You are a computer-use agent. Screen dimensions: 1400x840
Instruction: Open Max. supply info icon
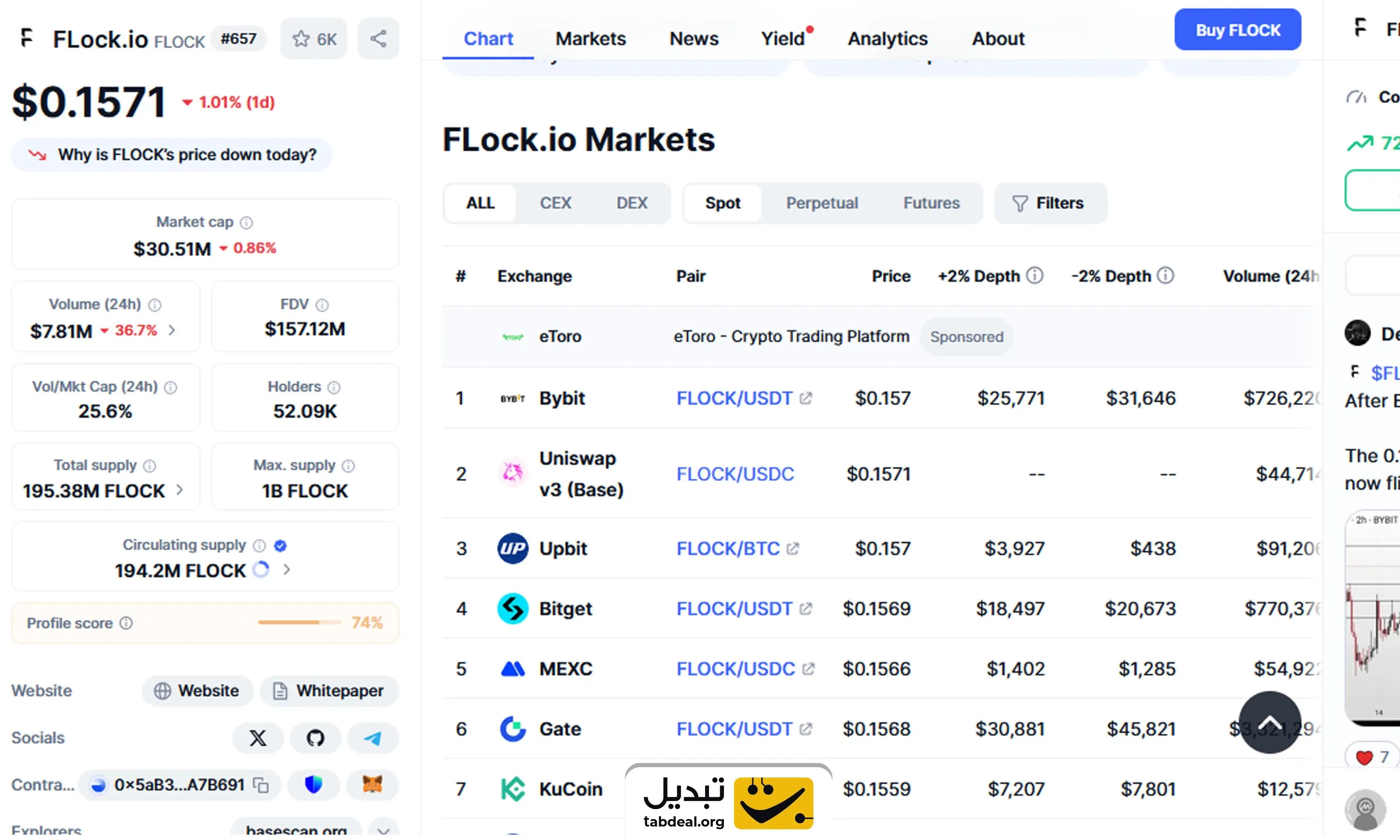(x=349, y=466)
